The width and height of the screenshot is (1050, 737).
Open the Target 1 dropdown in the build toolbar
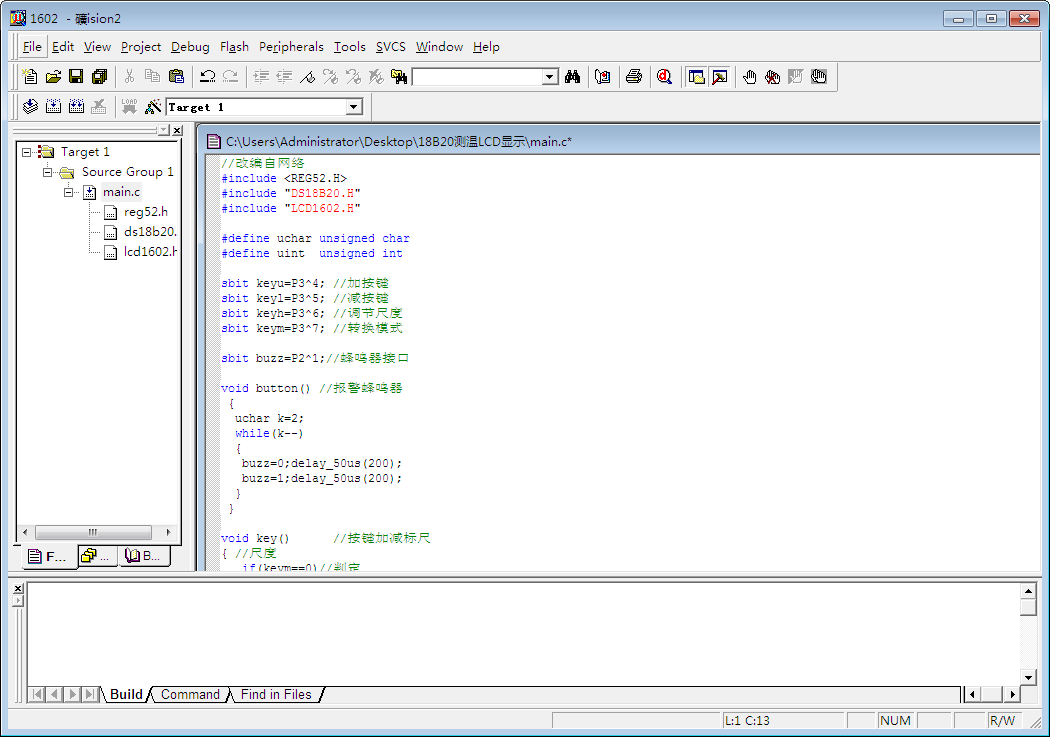coord(354,106)
